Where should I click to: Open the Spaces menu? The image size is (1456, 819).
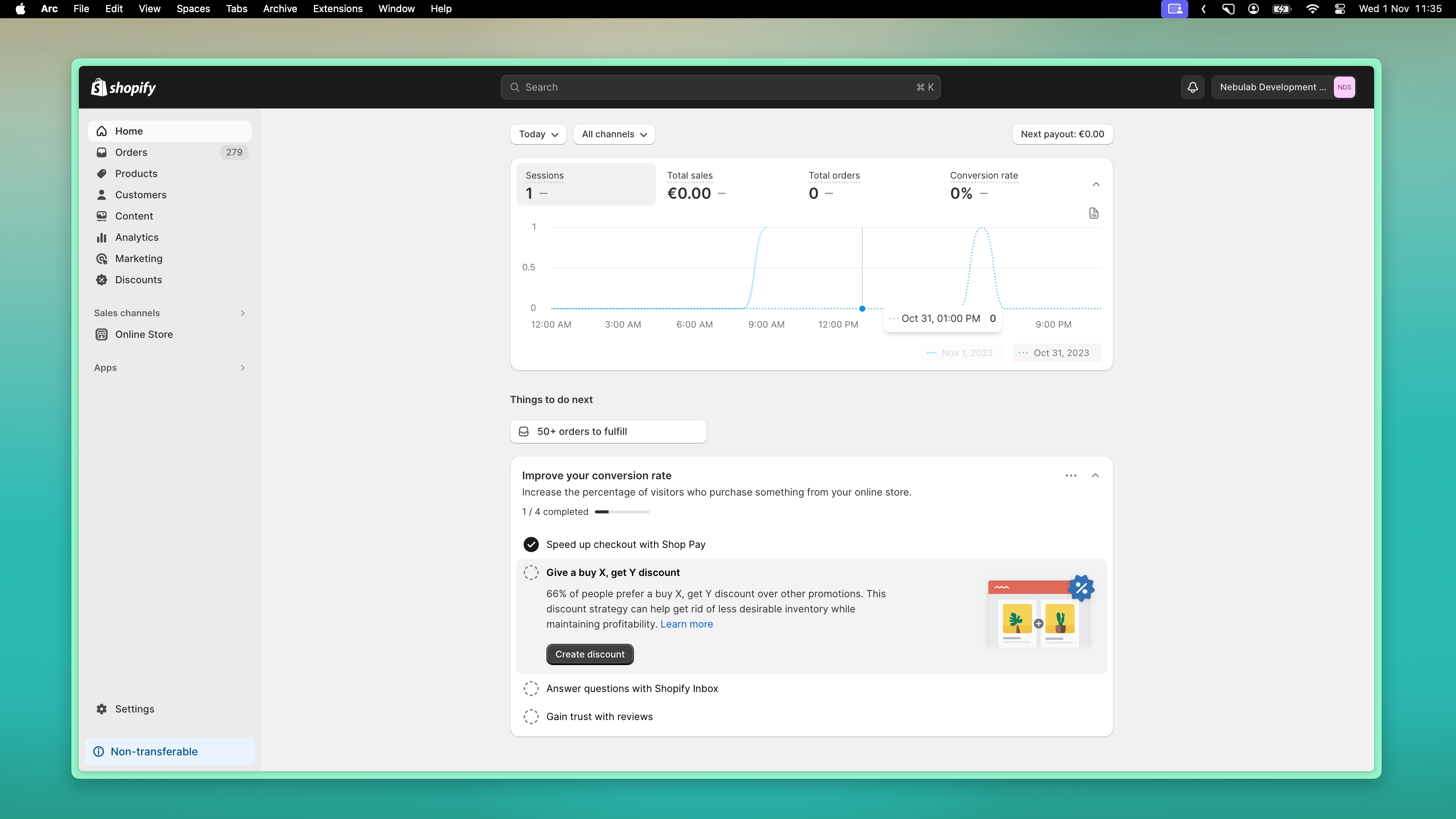tap(193, 8)
